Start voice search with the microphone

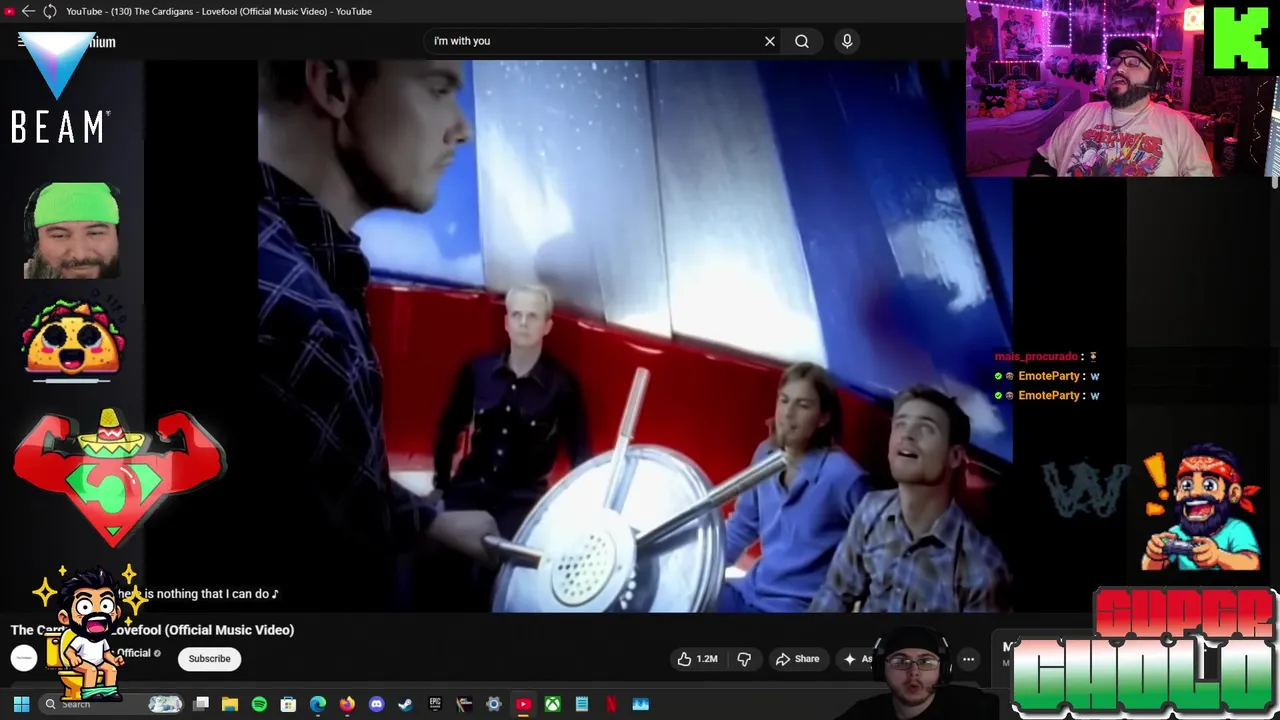(847, 41)
